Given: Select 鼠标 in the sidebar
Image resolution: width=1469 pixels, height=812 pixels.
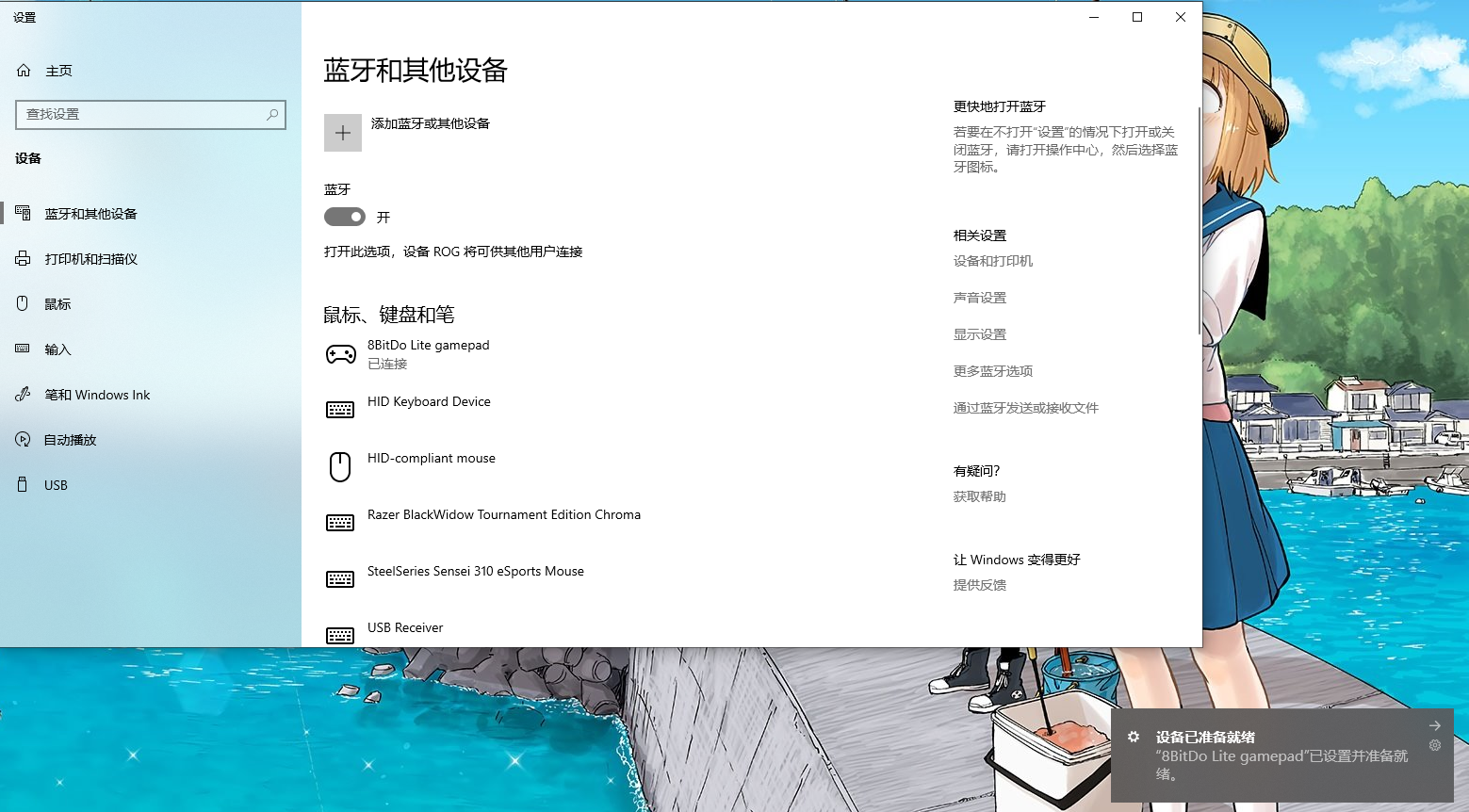Looking at the screenshot, I should 57,304.
